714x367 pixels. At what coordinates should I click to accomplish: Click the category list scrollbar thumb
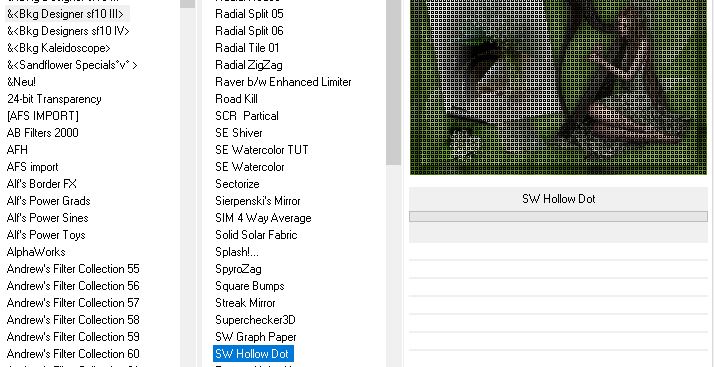tap(188, 4)
